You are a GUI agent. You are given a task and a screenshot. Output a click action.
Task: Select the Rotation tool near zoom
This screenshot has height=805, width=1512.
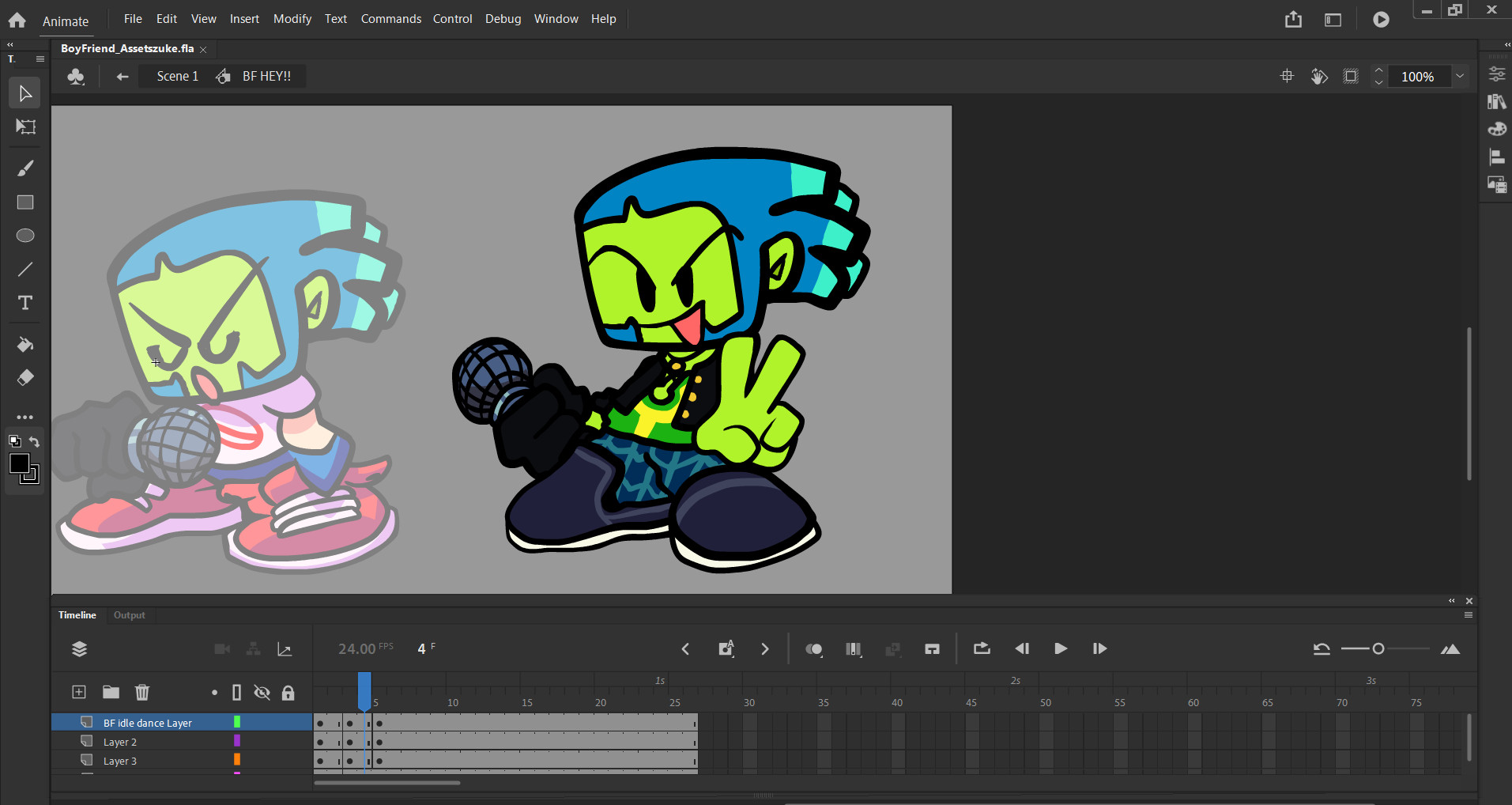coord(1319,76)
